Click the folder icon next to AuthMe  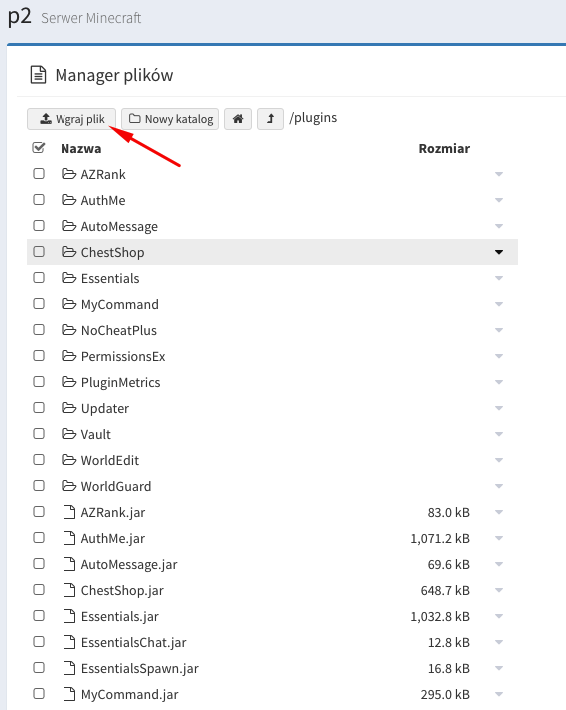point(69,200)
